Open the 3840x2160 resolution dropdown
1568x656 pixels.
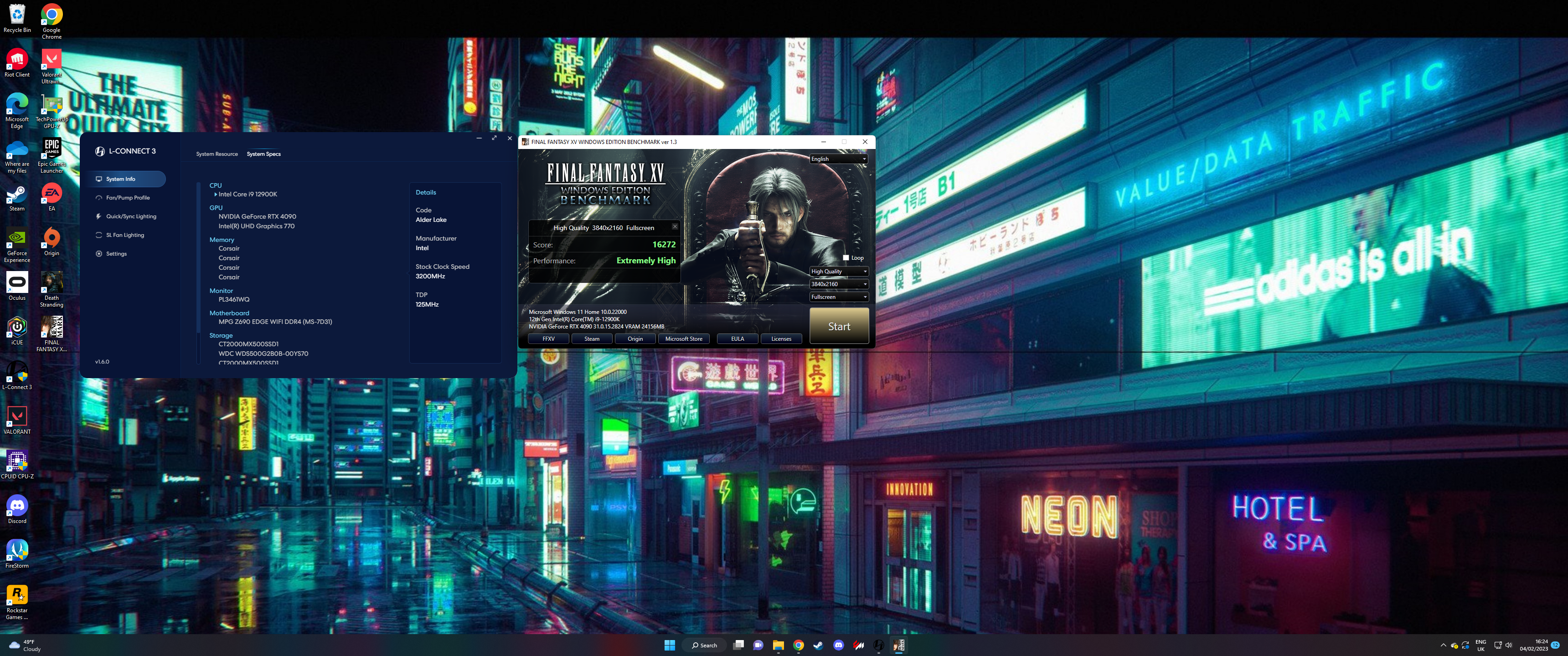click(838, 284)
